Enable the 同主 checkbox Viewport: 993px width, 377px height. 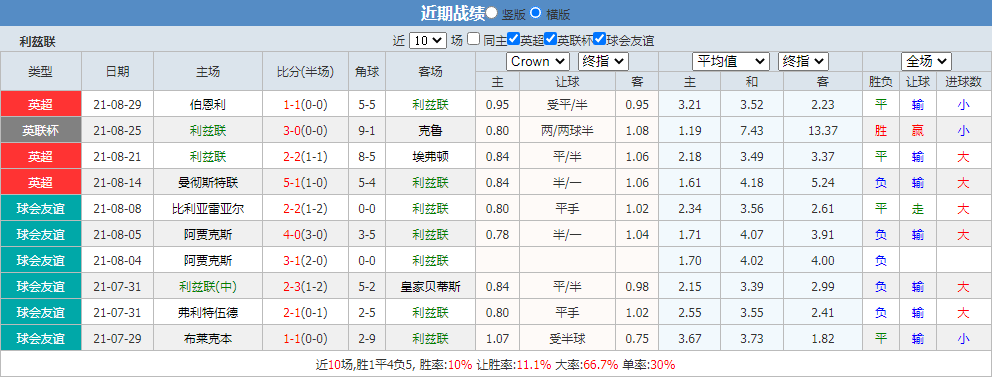(474, 39)
